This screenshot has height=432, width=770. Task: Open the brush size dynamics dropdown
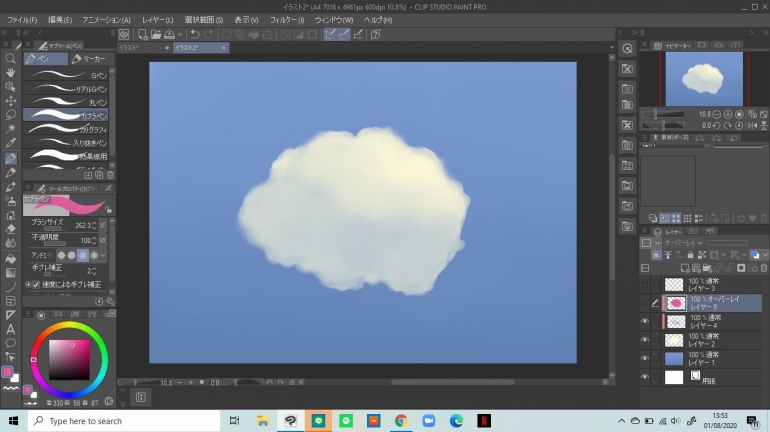click(x=103, y=225)
